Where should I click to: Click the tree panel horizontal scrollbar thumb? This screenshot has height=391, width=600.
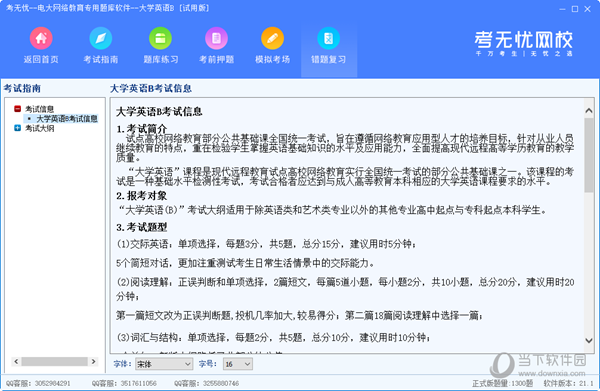54,361
